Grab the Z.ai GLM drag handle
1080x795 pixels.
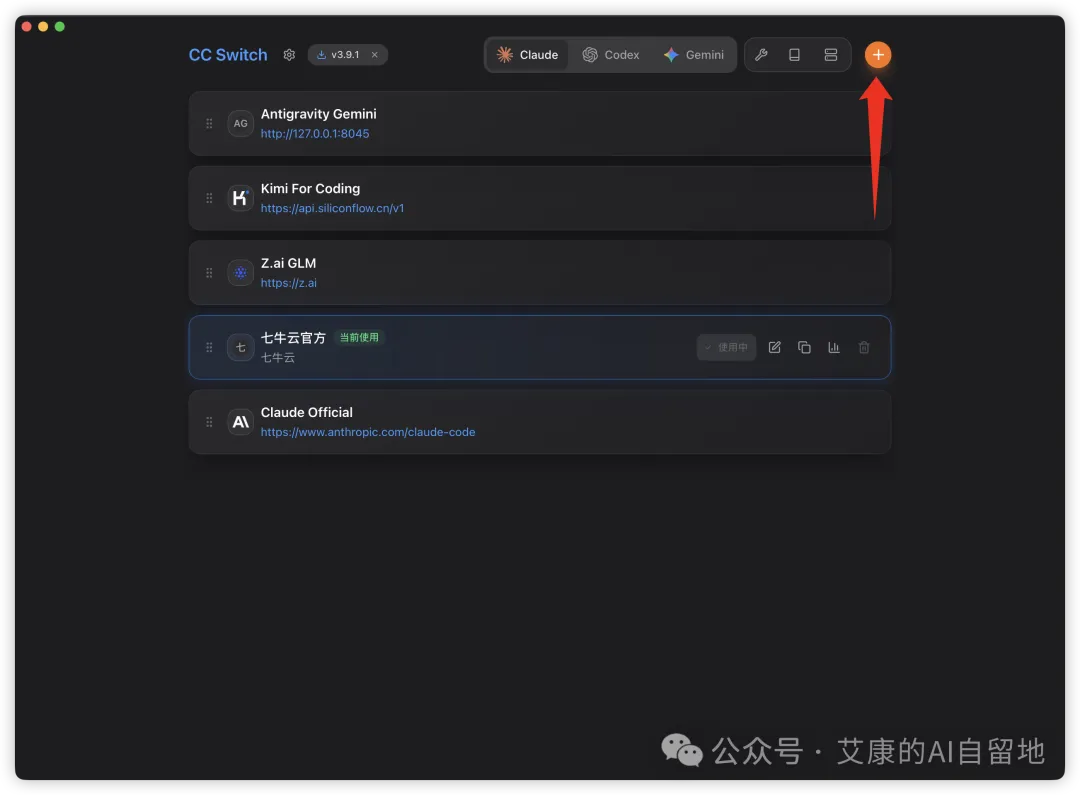point(209,273)
